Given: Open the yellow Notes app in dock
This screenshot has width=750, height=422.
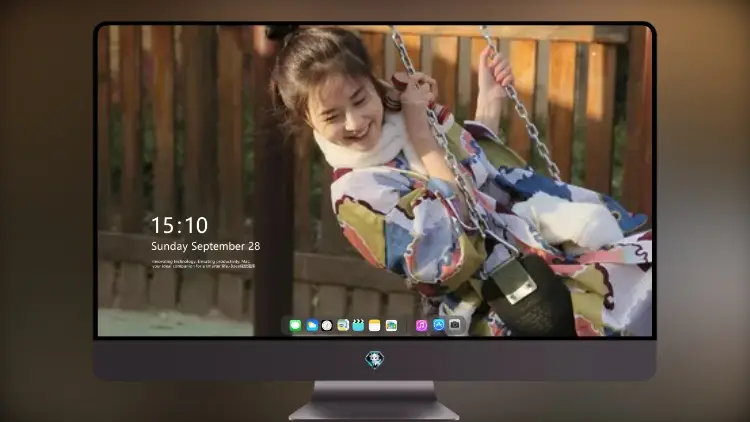Looking at the screenshot, I should click(x=375, y=325).
